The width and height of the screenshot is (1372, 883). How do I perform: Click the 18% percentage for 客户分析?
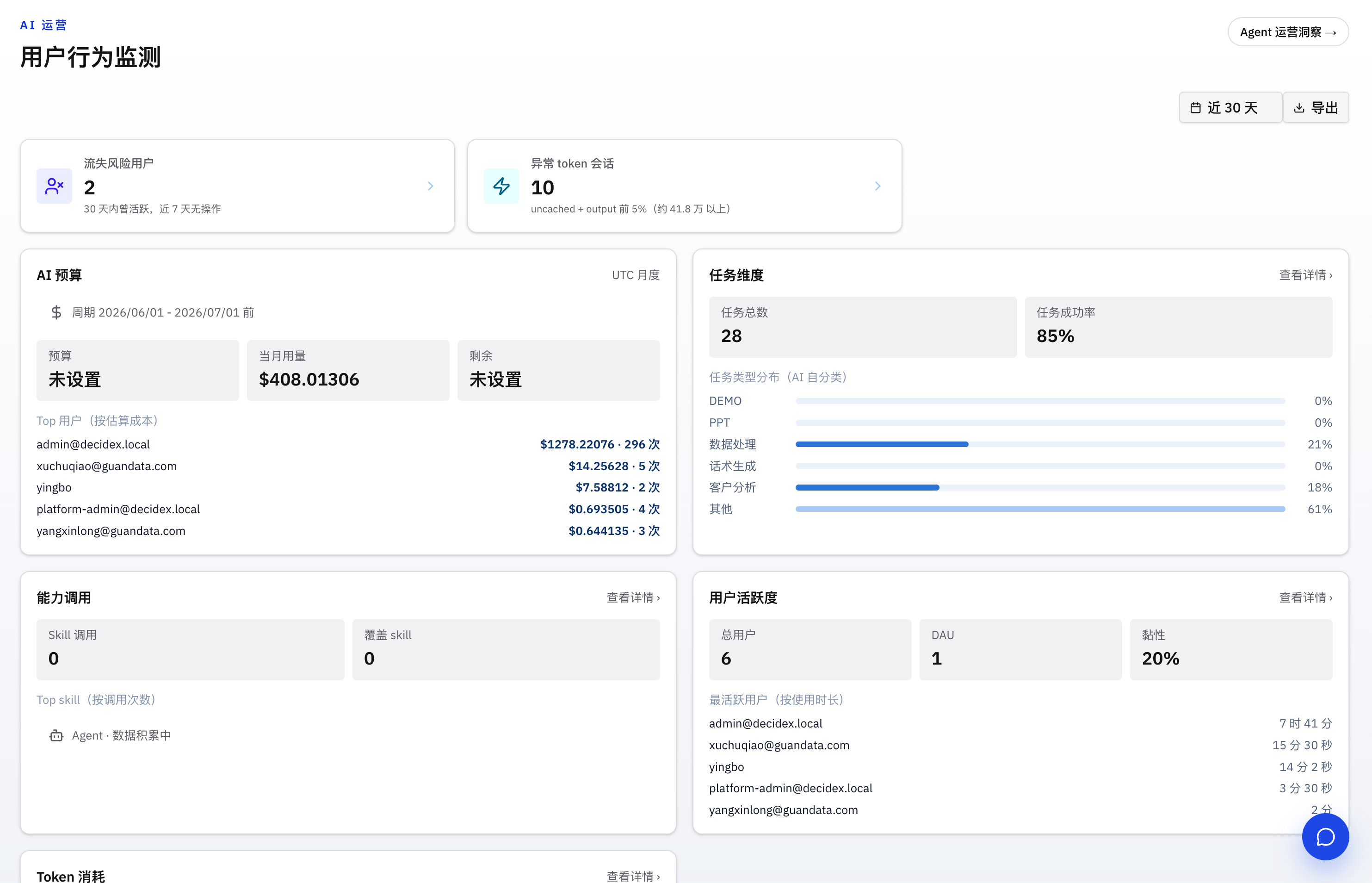1320,487
